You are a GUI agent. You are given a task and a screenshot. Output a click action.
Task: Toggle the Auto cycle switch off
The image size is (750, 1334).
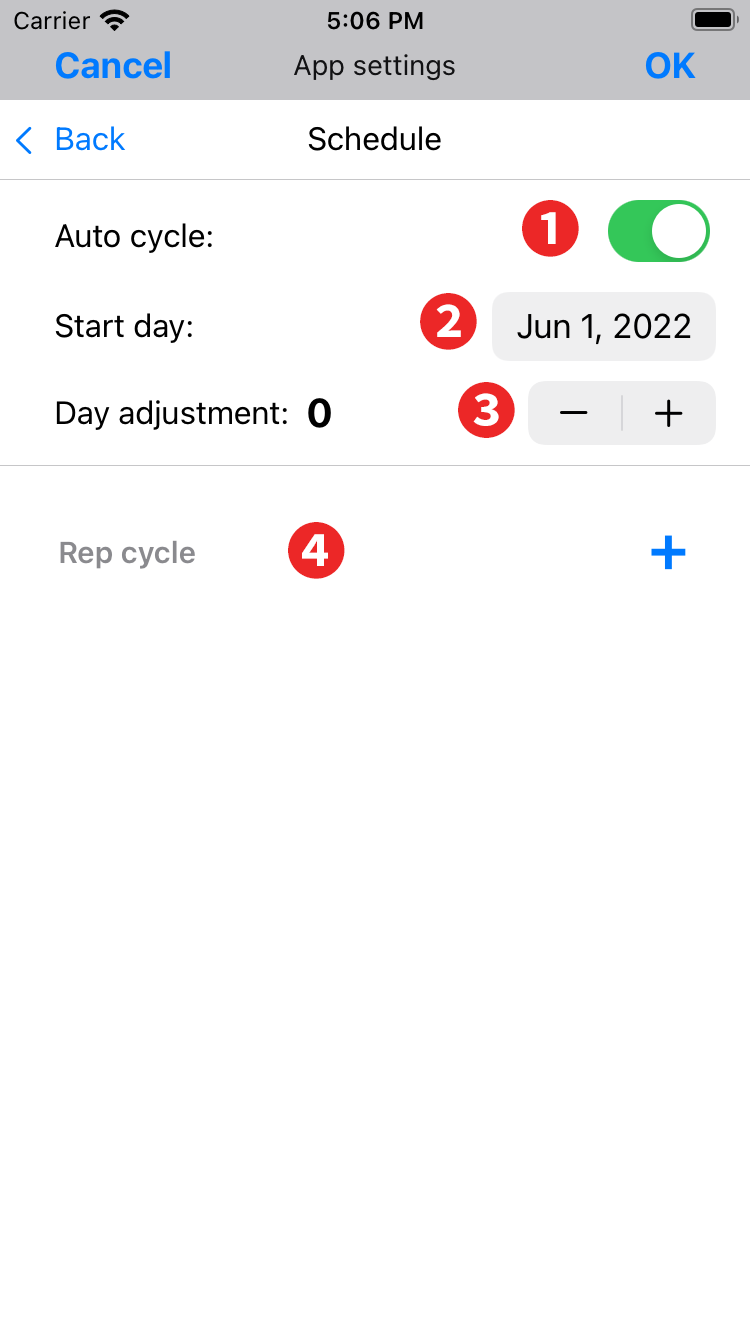(x=658, y=231)
